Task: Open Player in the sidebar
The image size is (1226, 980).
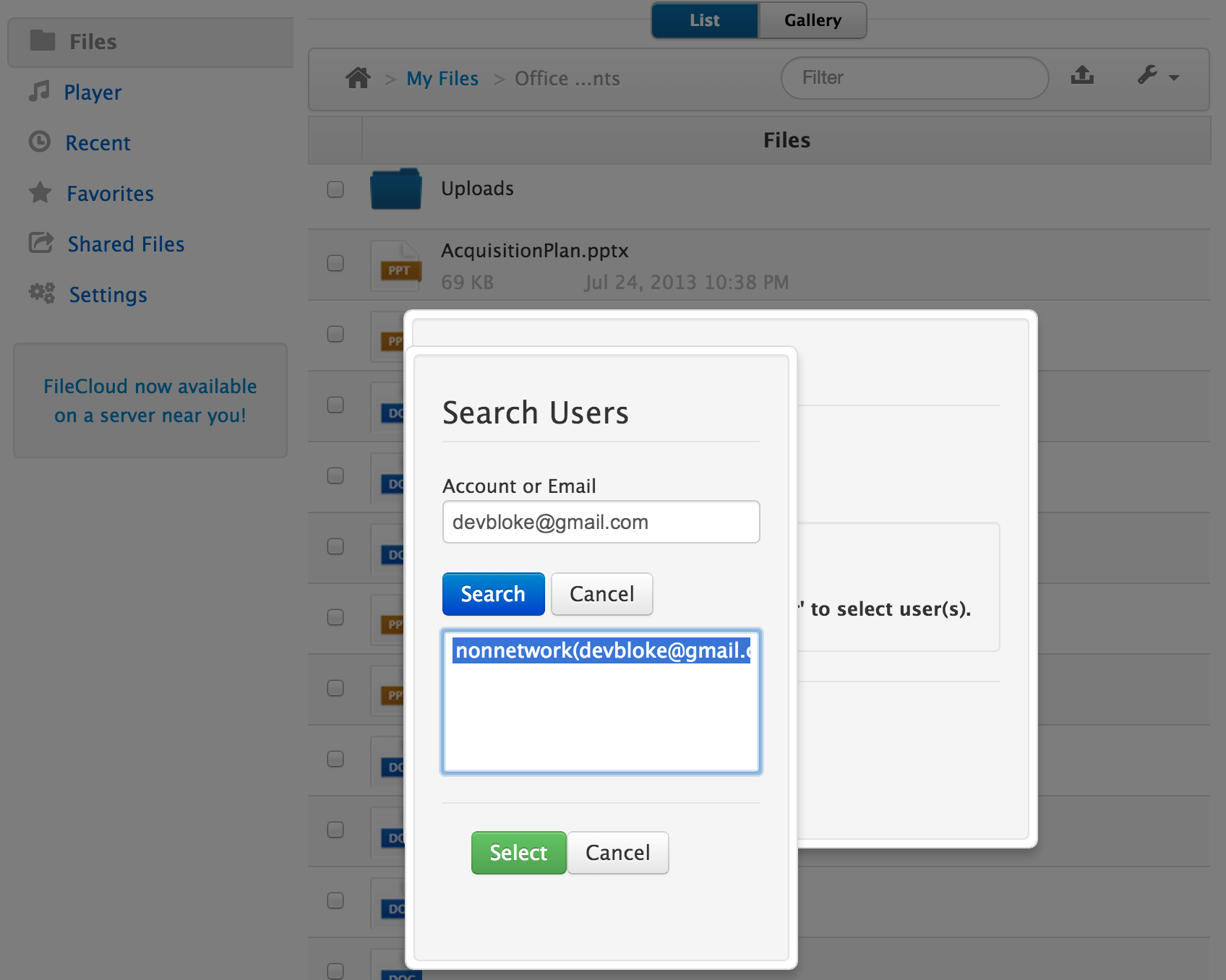Action: coord(93,93)
